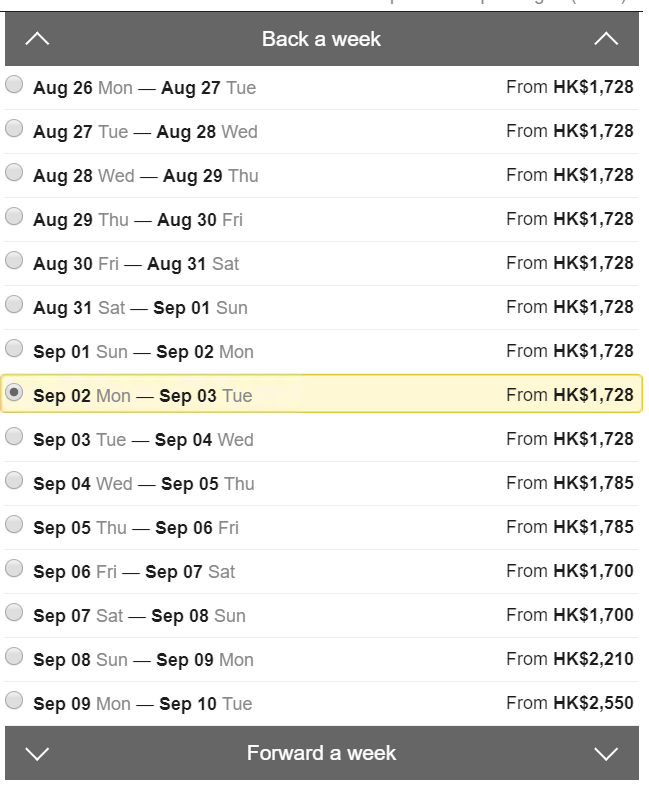
Task: Go back a week using the header label
Action: click(321, 39)
